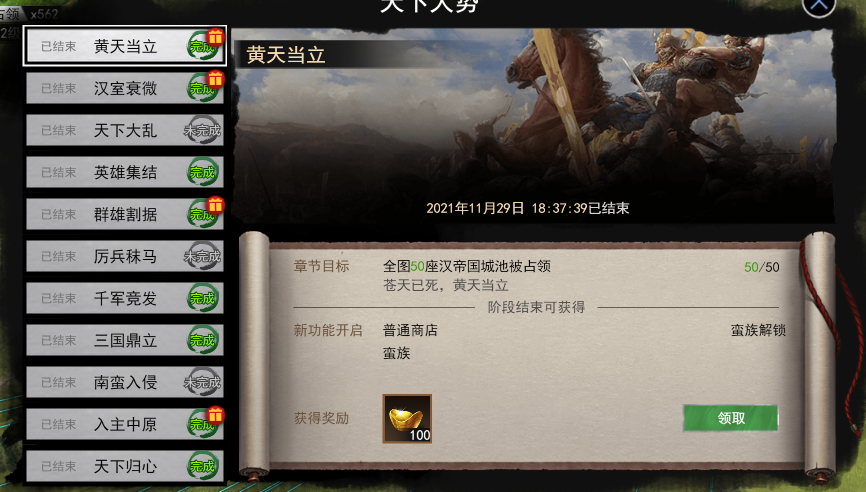The image size is (866, 492).
Task: Click the 蛮族解锁 label
Action: (758, 330)
